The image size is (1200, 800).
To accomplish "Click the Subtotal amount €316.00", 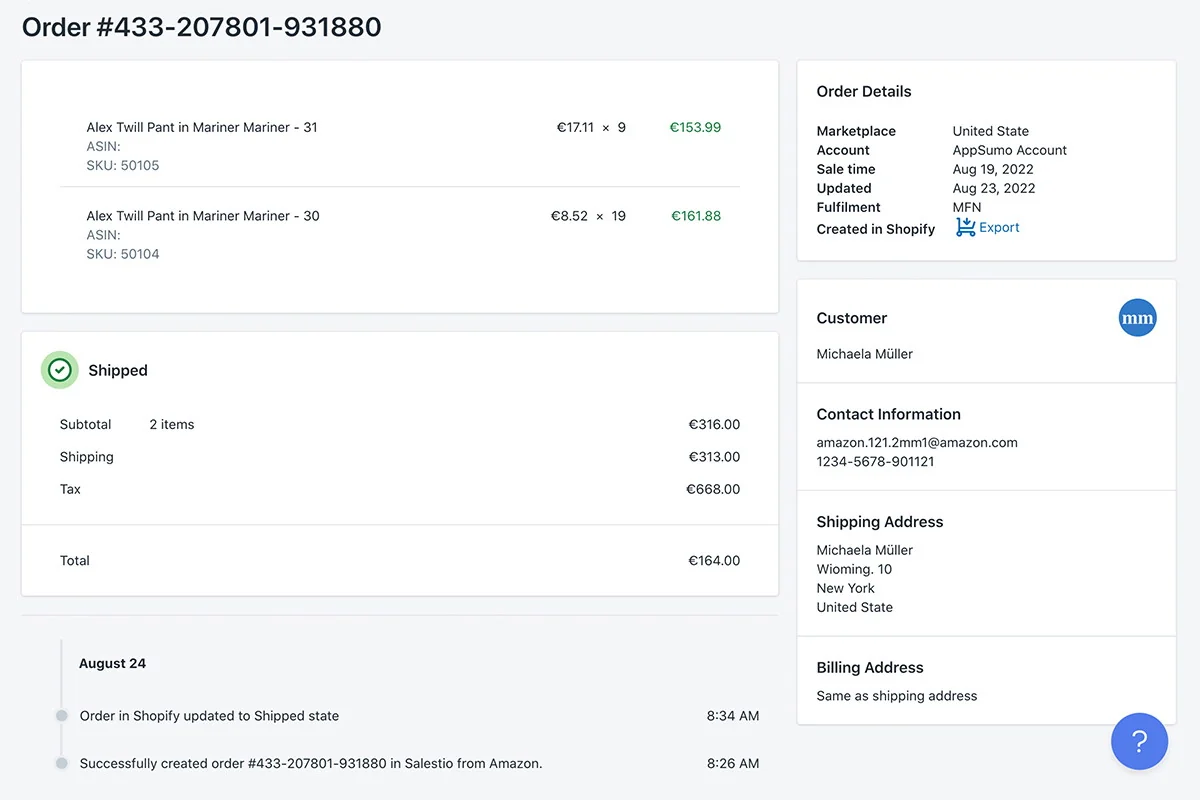I will coord(714,424).
